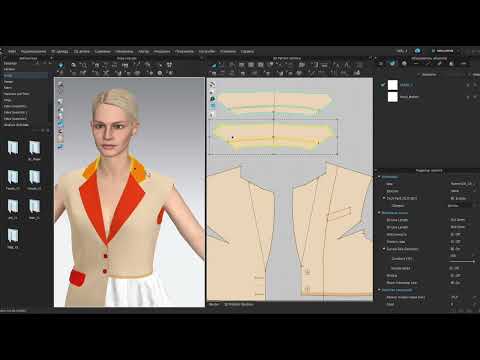Select the welt pocket shape on right front pattern
The width and height of the screenshot is (480, 360).
pyautogui.click(x=339, y=214)
